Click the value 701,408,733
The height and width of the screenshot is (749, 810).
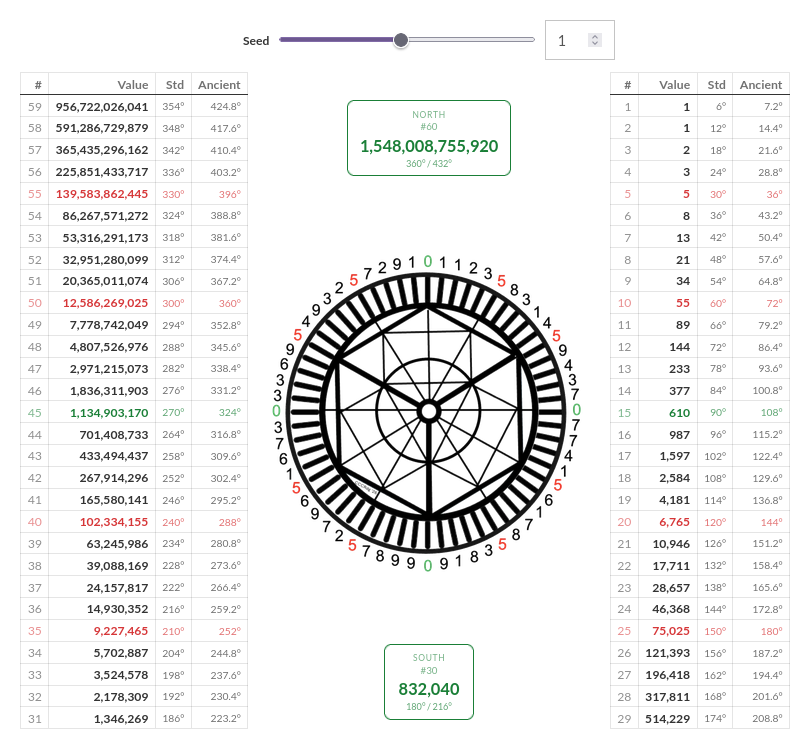point(114,435)
